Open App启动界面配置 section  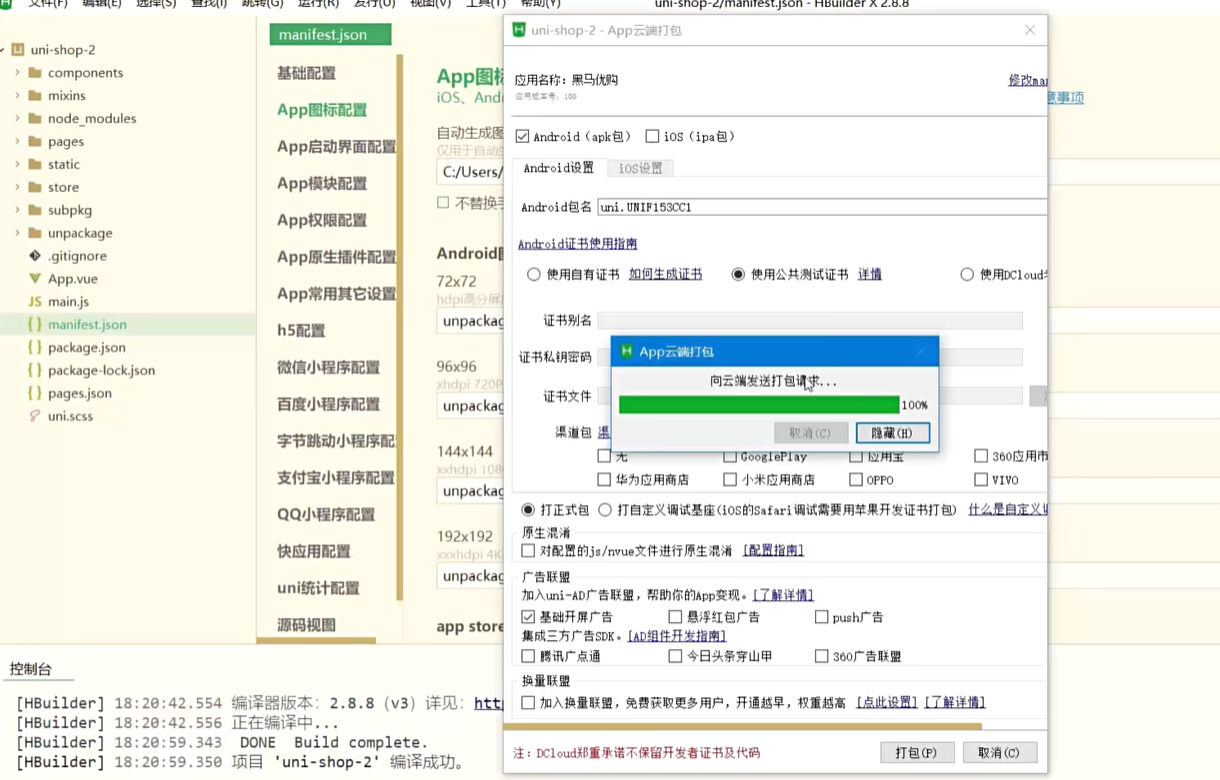[x=336, y=147]
